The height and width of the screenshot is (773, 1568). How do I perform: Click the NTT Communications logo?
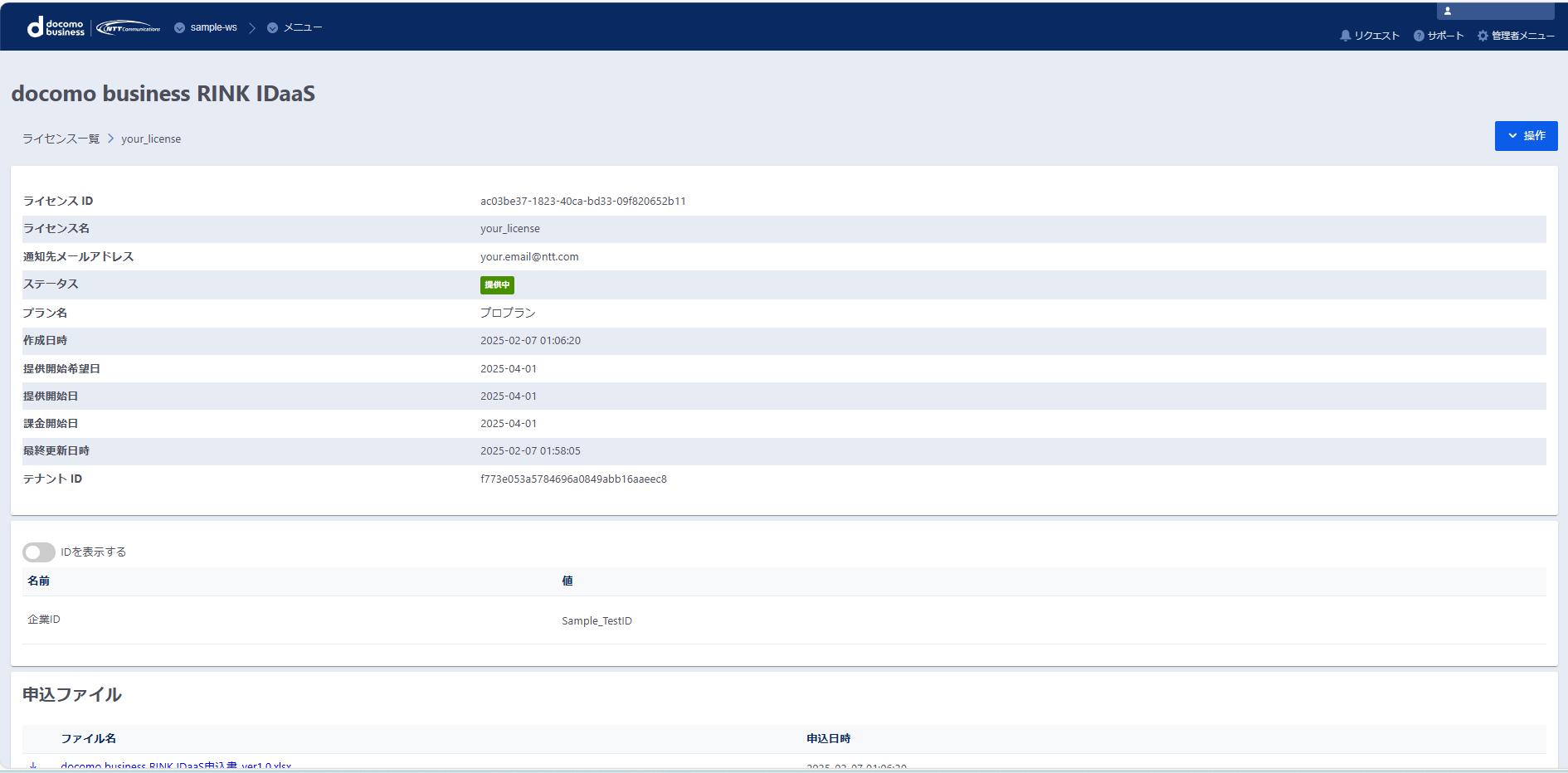click(128, 27)
